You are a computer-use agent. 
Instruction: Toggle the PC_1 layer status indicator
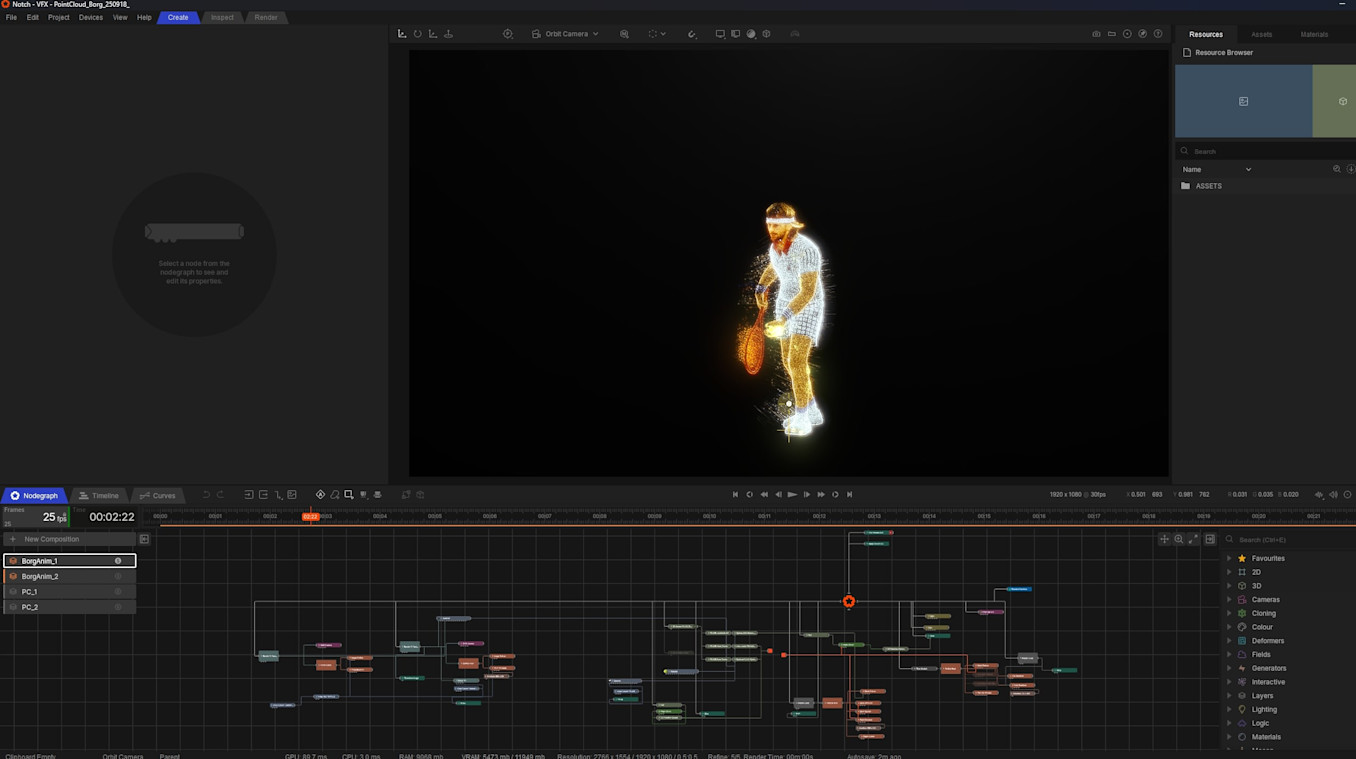(118, 592)
